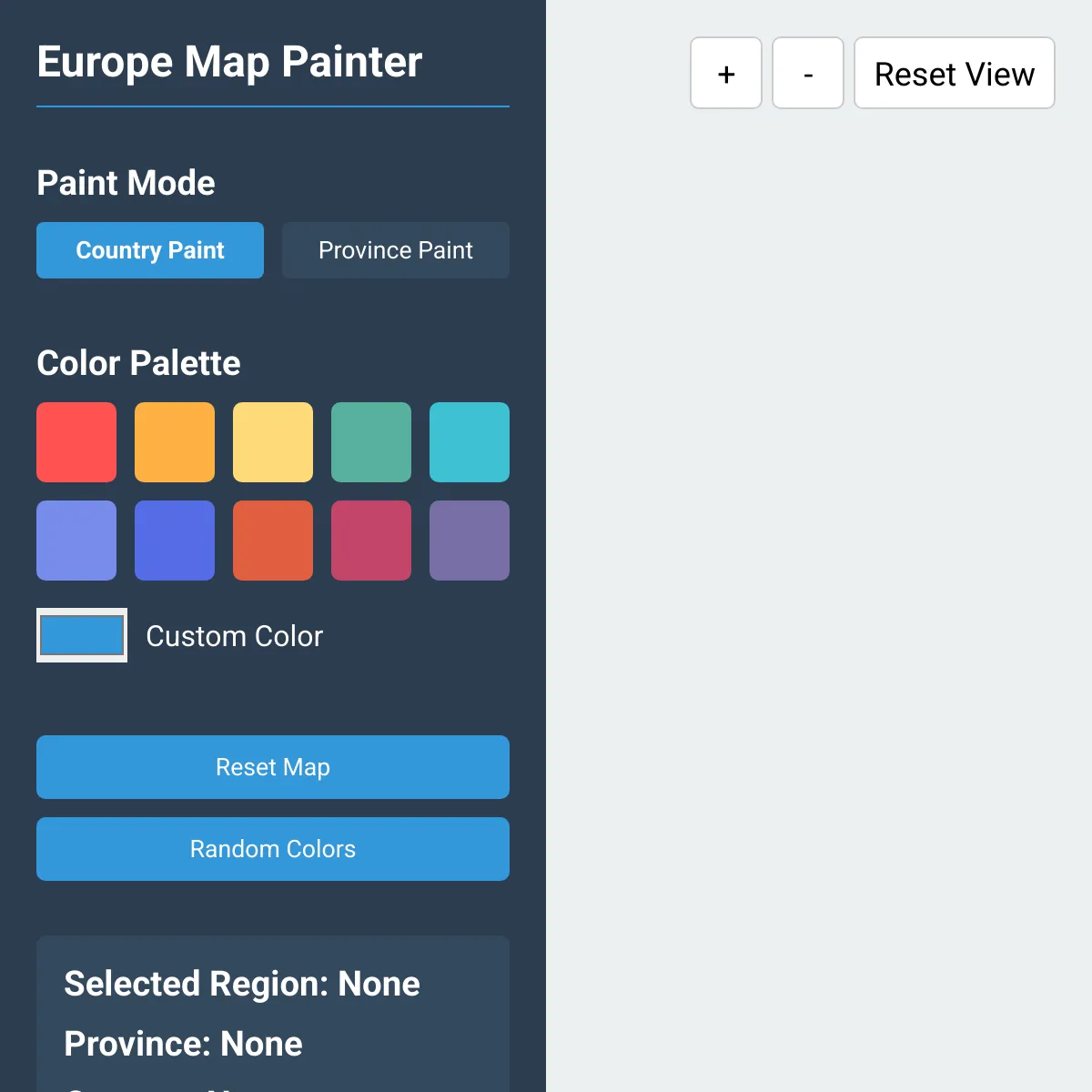The width and height of the screenshot is (1092, 1092).
Task: Apply Random Colors to the map
Action: [273, 849]
